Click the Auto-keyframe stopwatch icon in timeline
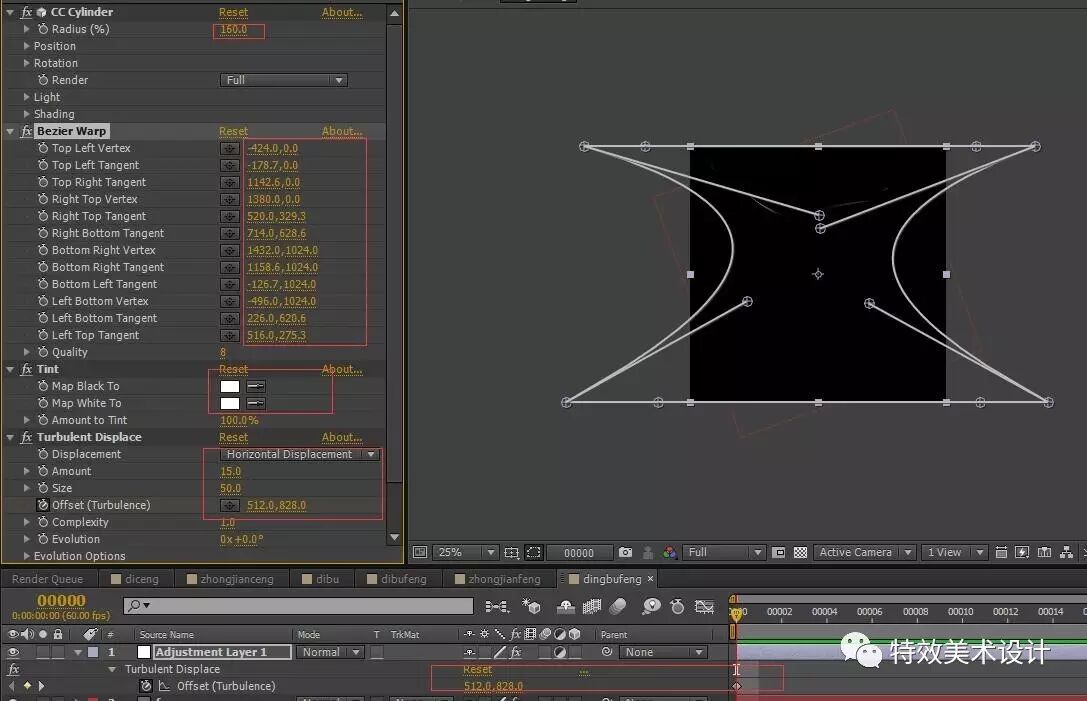This screenshot has height=701, width=1087. pos(677,607)
